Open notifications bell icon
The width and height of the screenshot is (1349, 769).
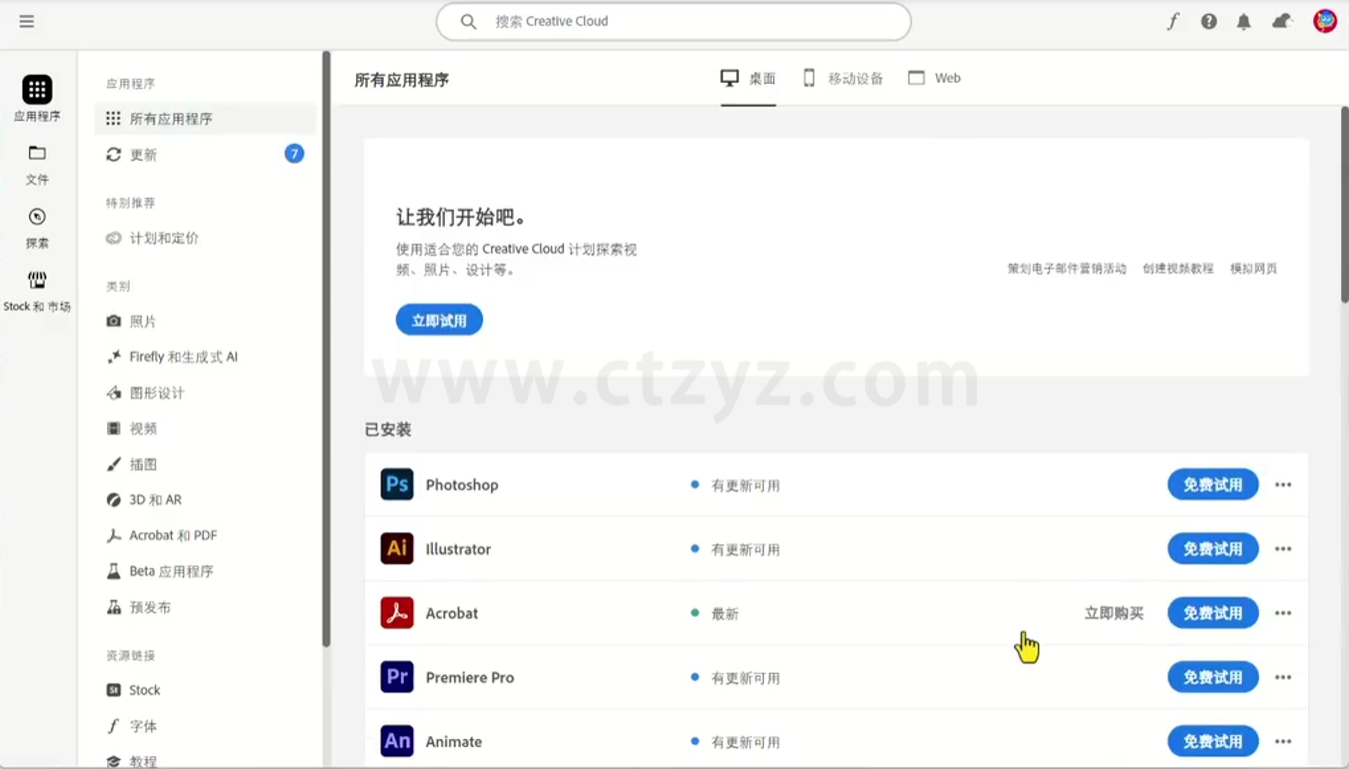(1244, 21)
